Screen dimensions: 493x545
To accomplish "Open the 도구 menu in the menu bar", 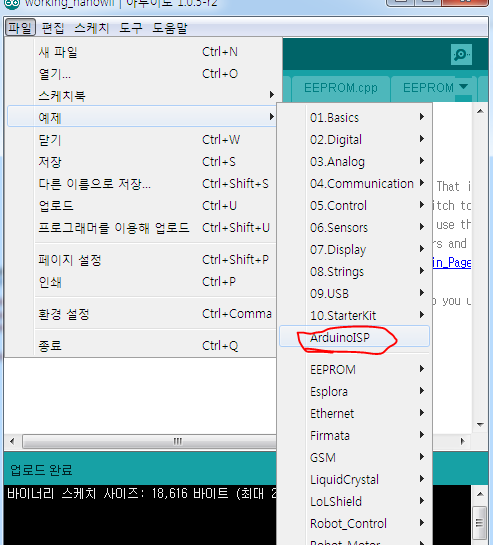I will pyautogui.click(x=131, y=28).
